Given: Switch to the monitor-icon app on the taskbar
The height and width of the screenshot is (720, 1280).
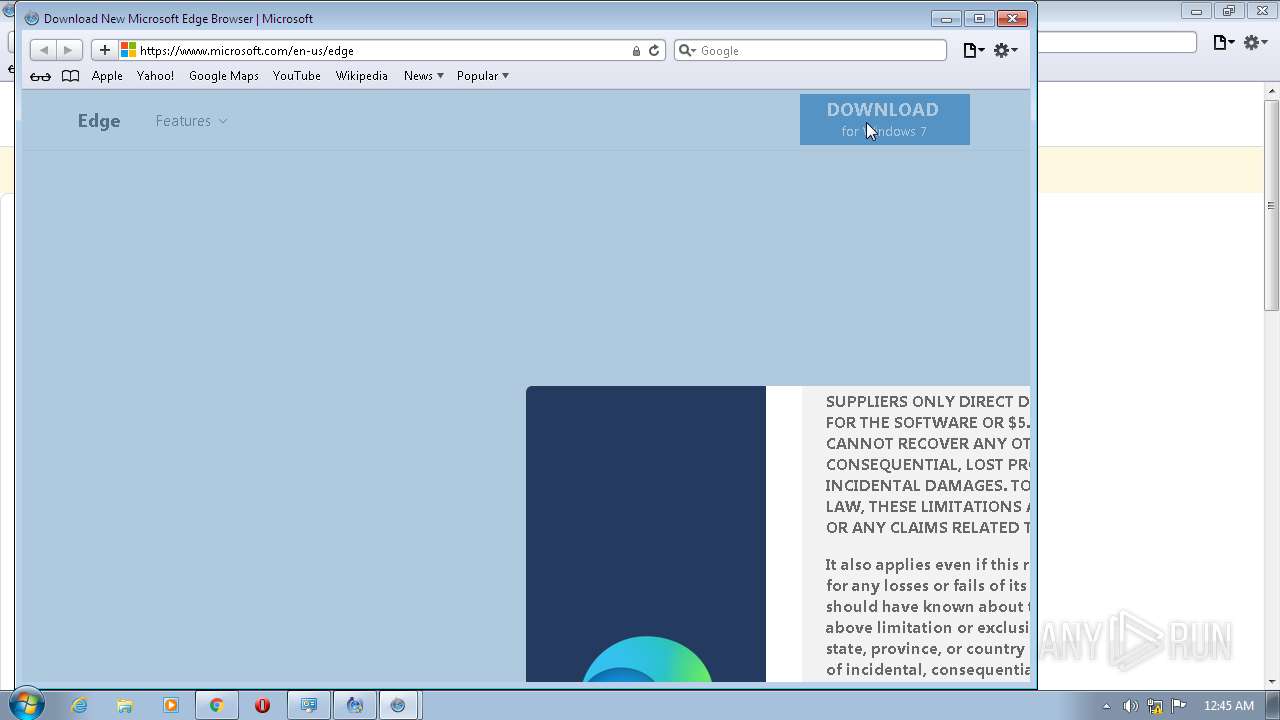Looking at the screenshot, I should 309,705.
